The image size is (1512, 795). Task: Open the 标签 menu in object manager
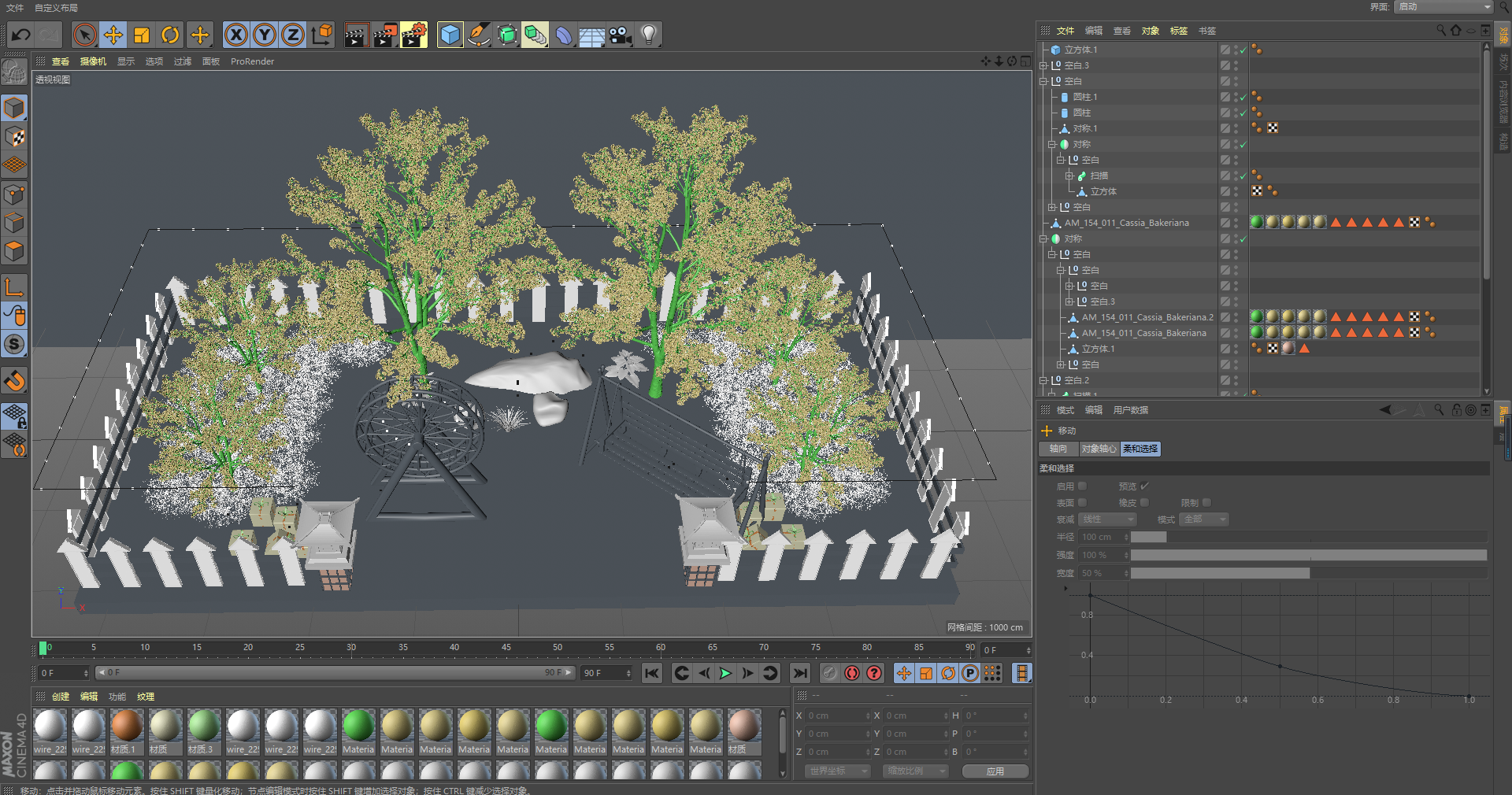coord(1179,31)
